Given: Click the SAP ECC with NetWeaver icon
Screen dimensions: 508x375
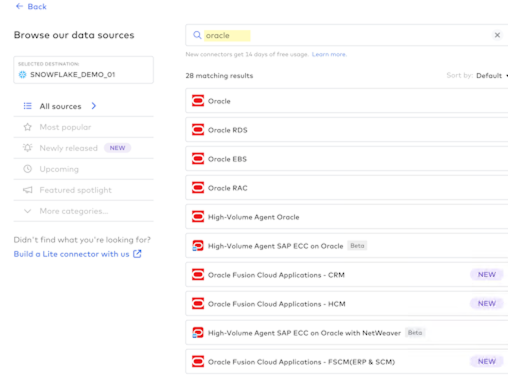Looking at the screenshot, I should (x=198, y=333).
